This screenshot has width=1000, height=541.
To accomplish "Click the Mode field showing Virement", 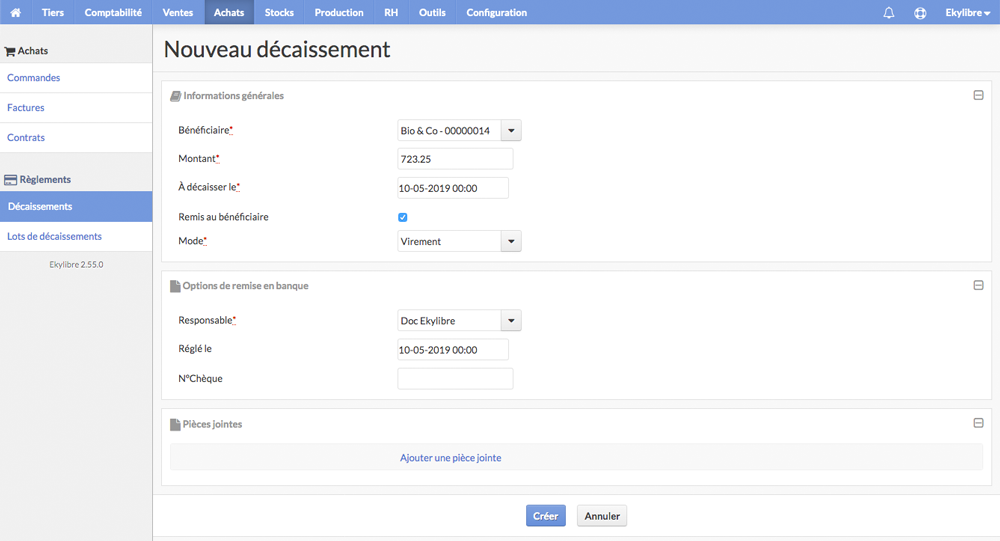I will [x=449, y=241].
